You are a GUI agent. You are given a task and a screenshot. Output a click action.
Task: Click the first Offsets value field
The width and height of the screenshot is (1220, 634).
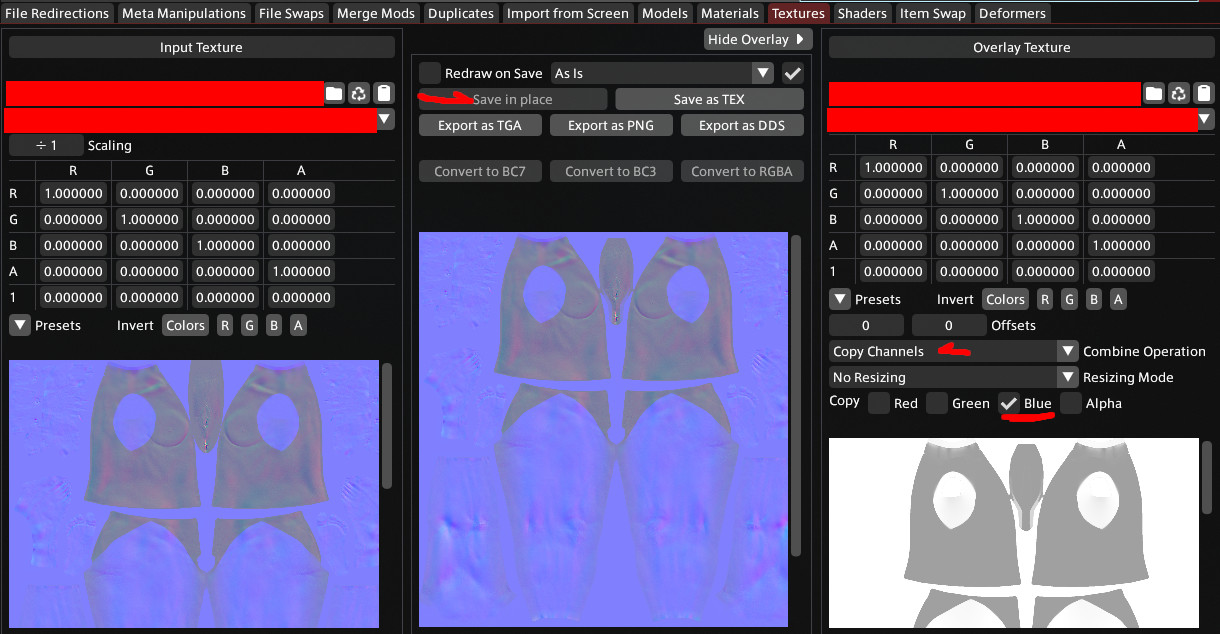(x=866, y=325)
